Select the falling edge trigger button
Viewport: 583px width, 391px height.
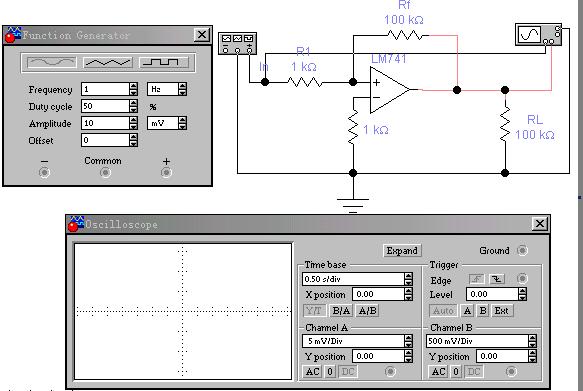point(497,279)
